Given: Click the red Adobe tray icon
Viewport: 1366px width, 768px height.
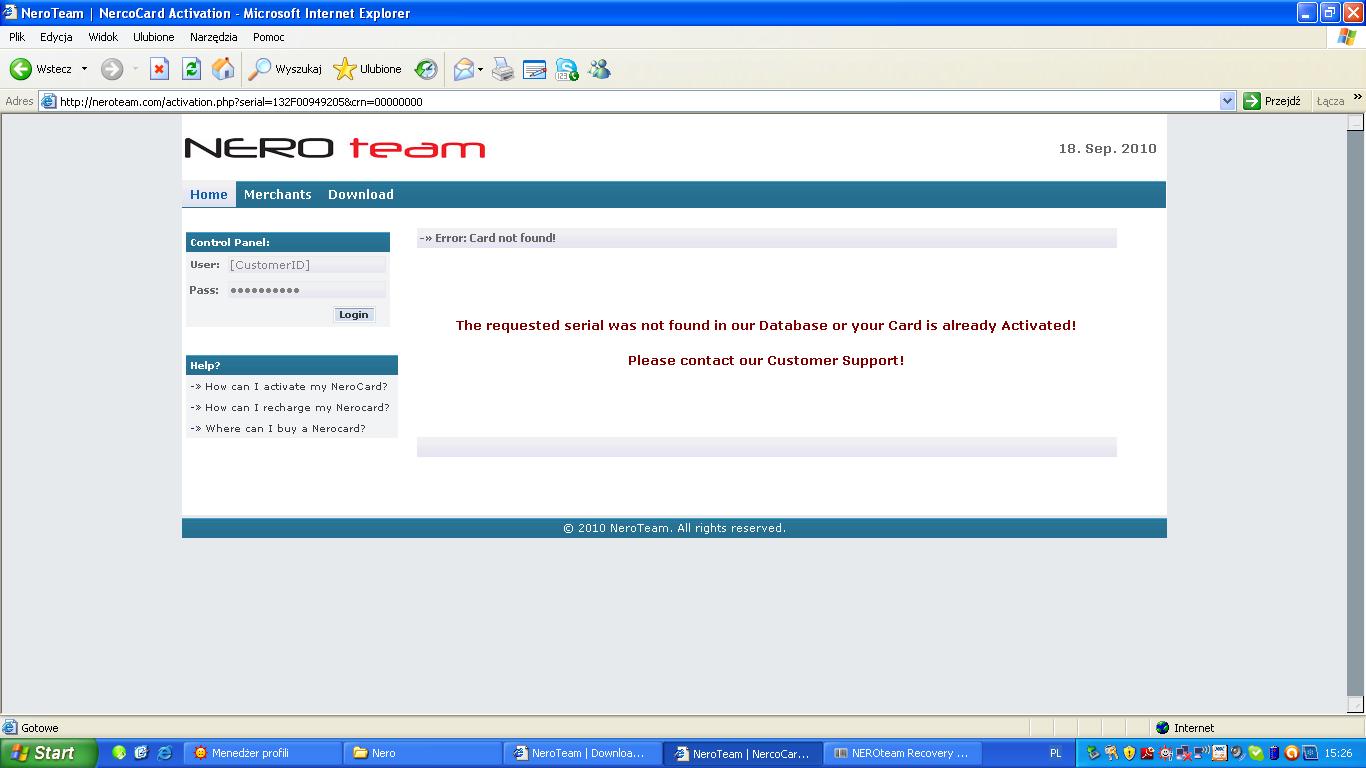Looking at the screenshot, I should pos(1147,753).
